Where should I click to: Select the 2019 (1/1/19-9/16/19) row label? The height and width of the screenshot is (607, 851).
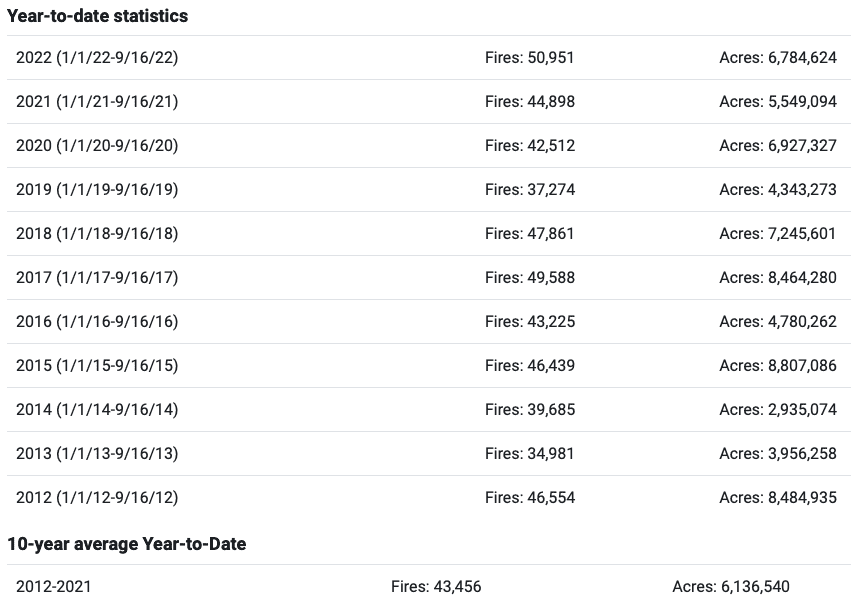(97, 189)
